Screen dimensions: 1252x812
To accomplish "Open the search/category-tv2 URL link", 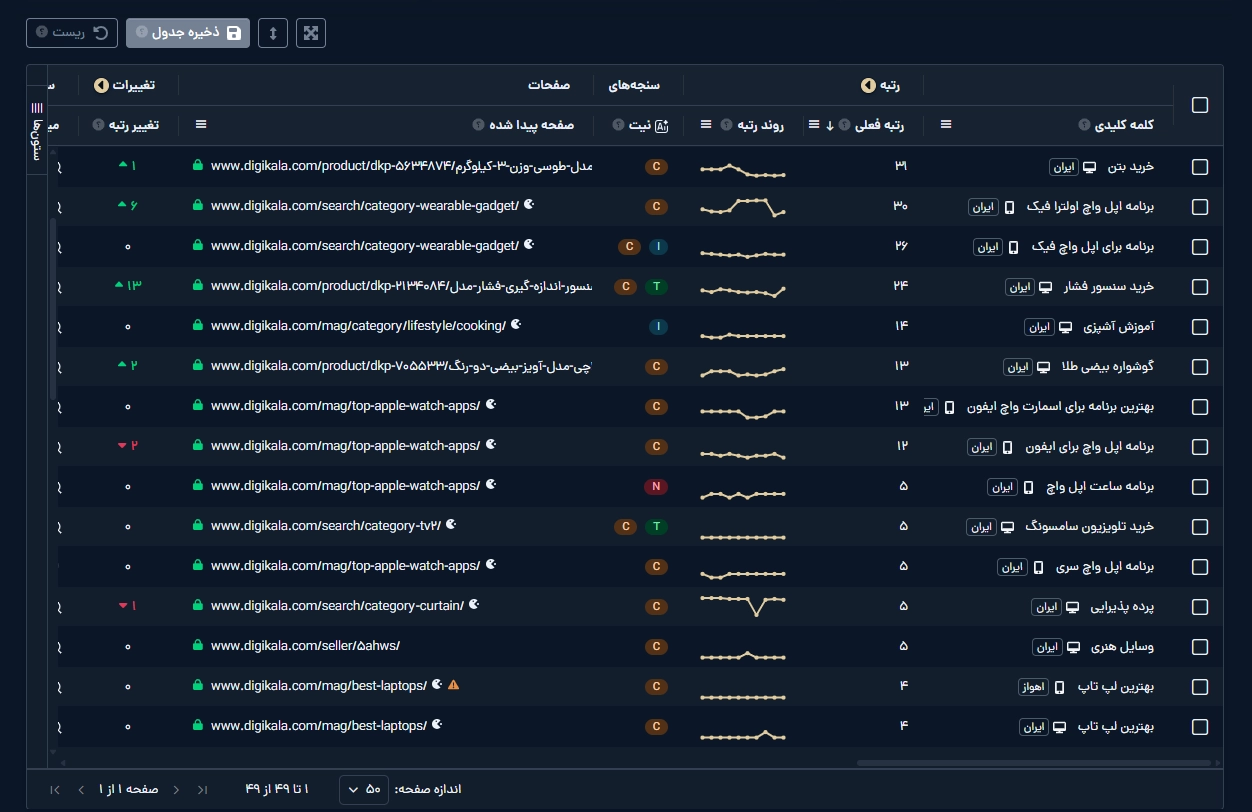I will (x=327, y=525).
